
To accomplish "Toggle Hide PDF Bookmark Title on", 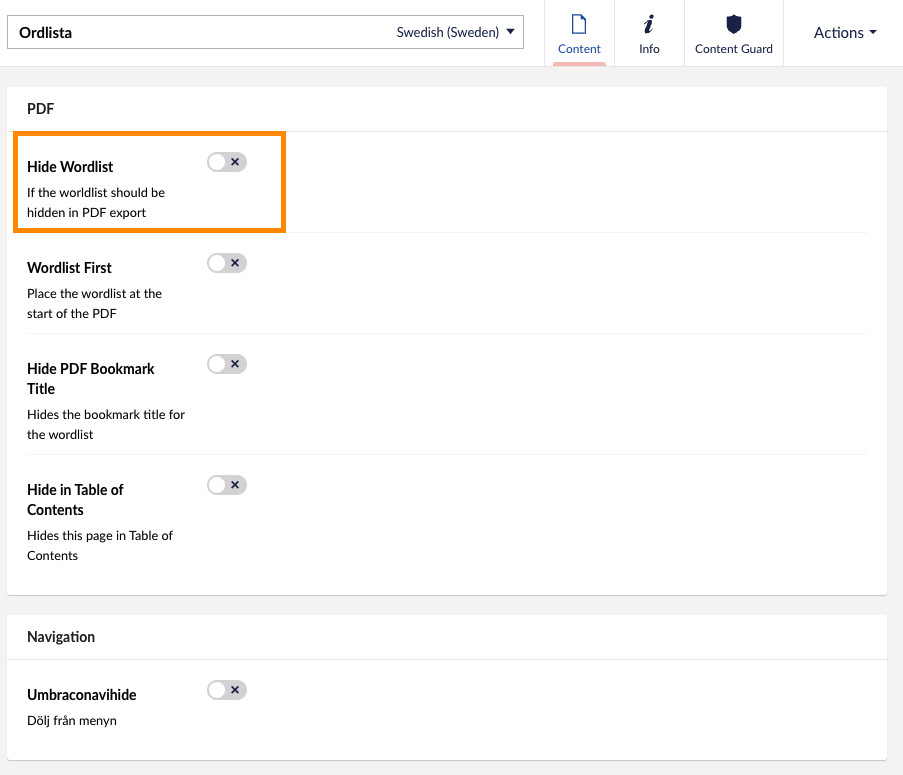I will click(227, 364).
